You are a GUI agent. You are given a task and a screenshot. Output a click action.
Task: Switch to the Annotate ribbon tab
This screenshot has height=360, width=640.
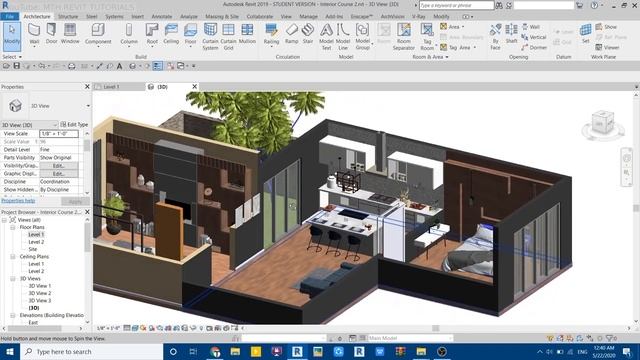click(162, 16)
